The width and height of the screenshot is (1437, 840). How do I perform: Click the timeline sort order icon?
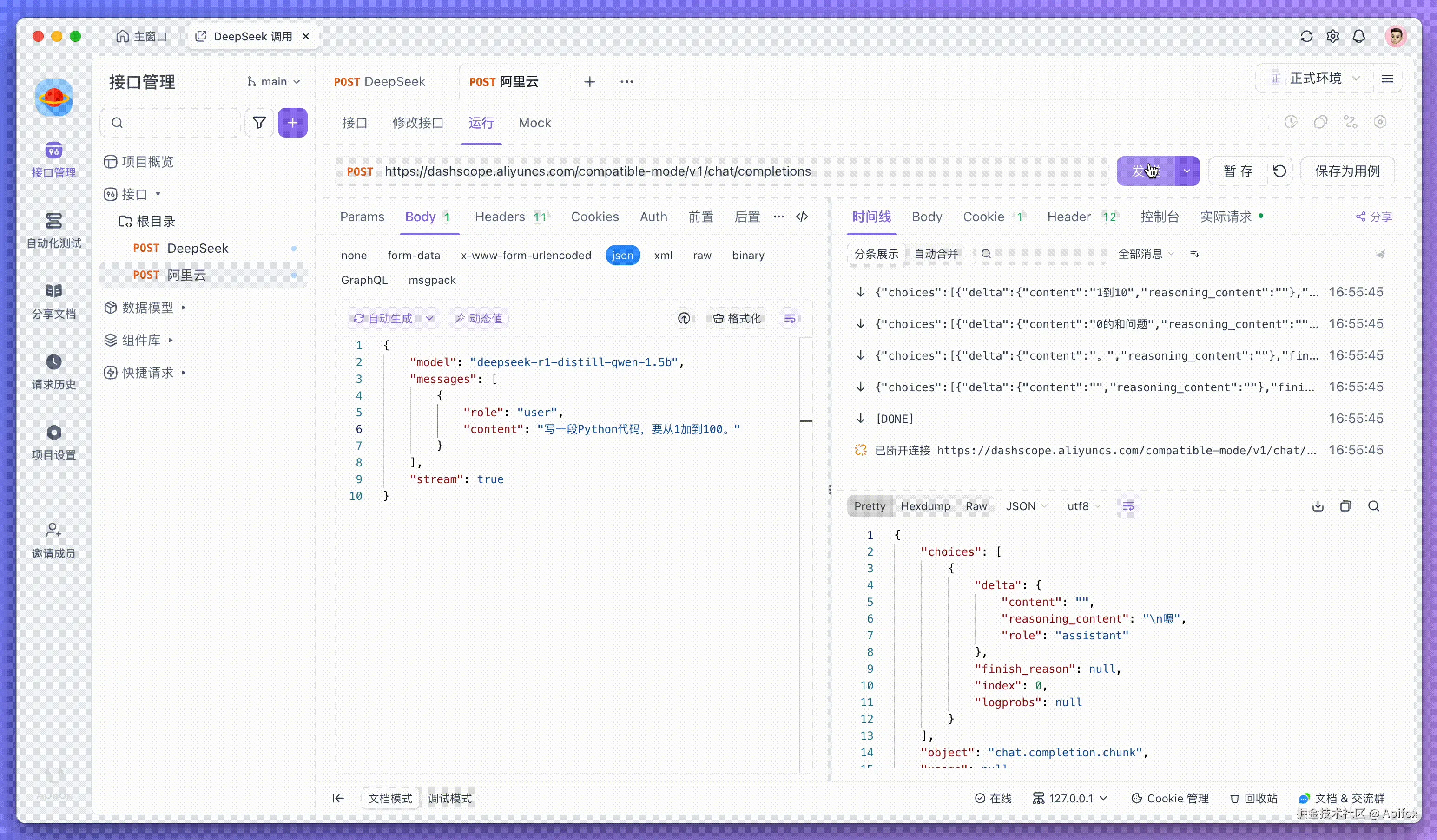click(1195, 254)
